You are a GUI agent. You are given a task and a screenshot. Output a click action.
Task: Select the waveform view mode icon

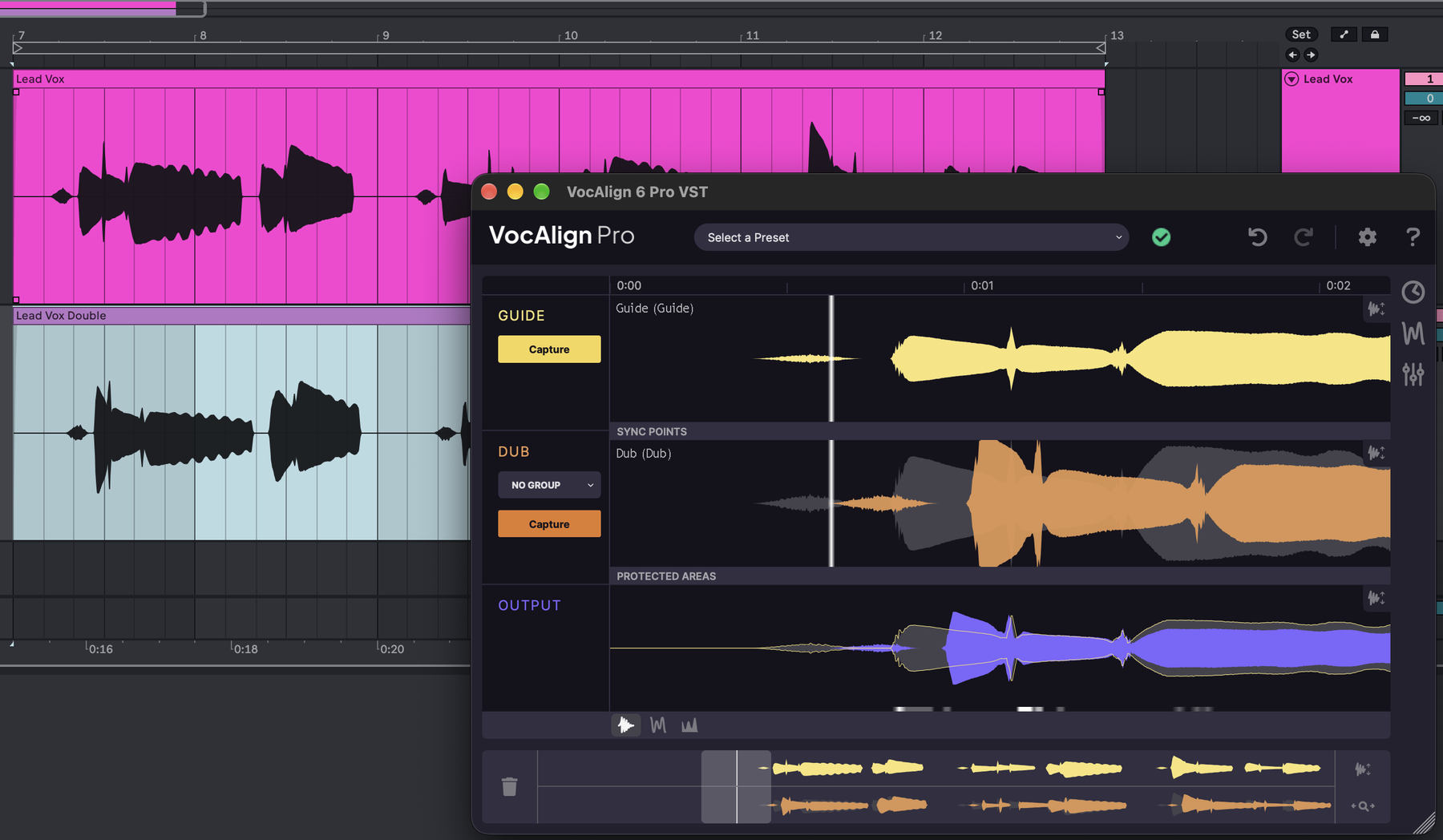coord(625,725)
